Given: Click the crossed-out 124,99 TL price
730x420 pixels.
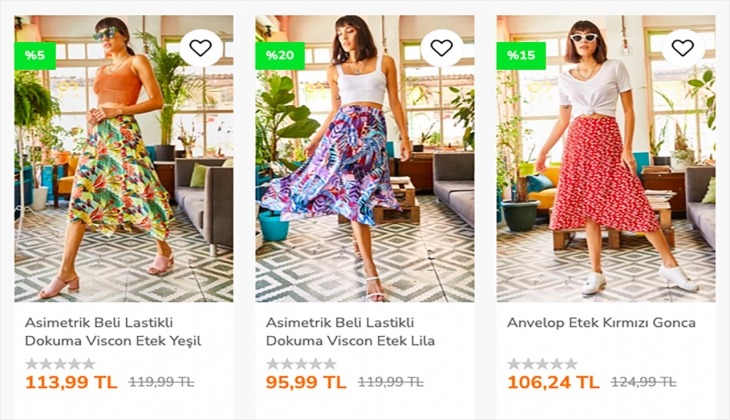Looking at the screenshot, I should (643, 382).
